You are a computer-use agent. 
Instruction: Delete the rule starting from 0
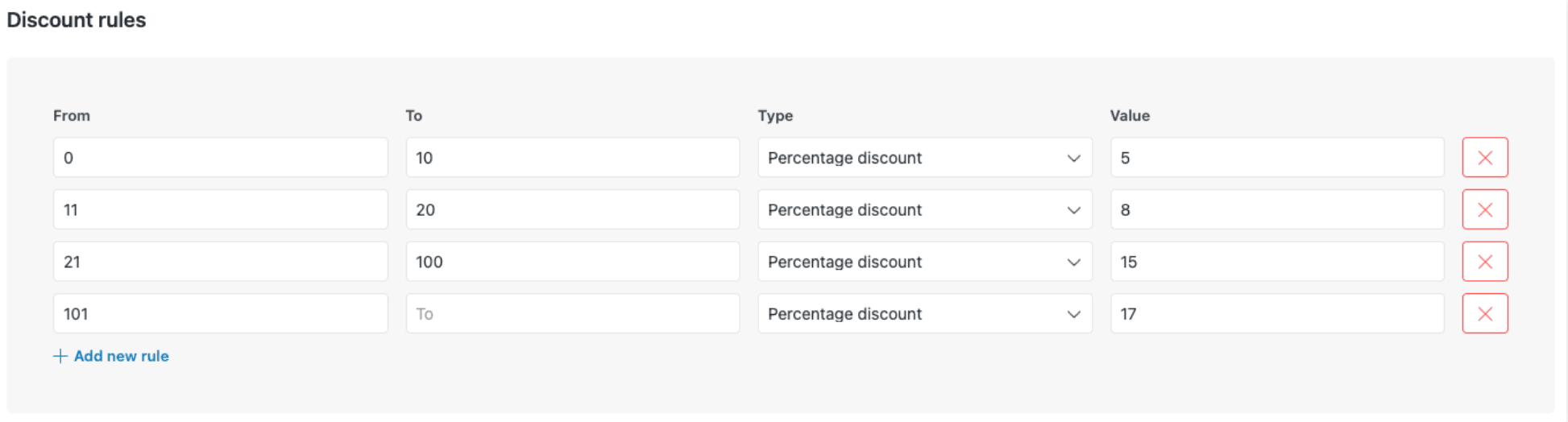(1485, 158)
